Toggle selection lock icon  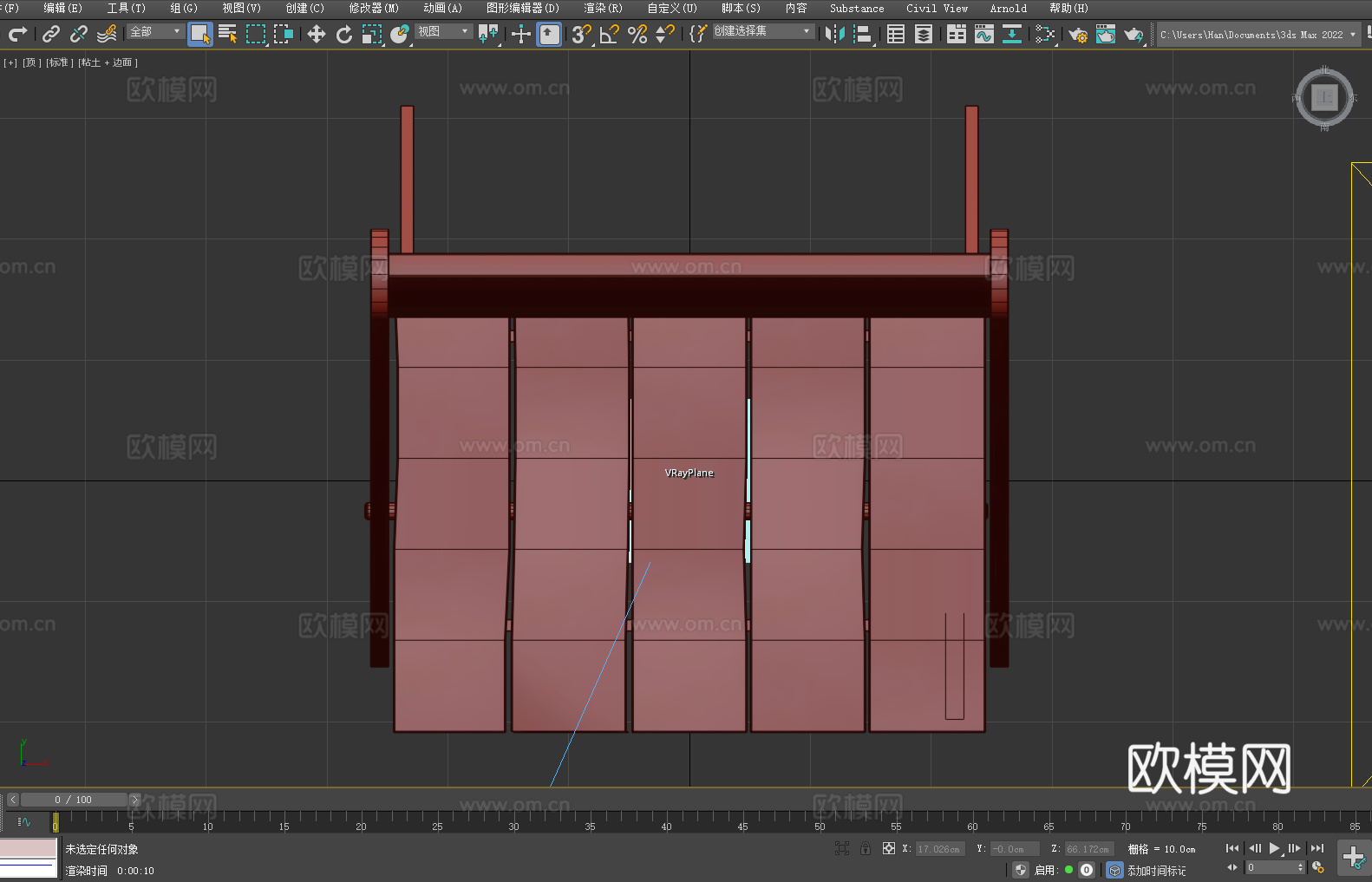[x=866, y=848]
